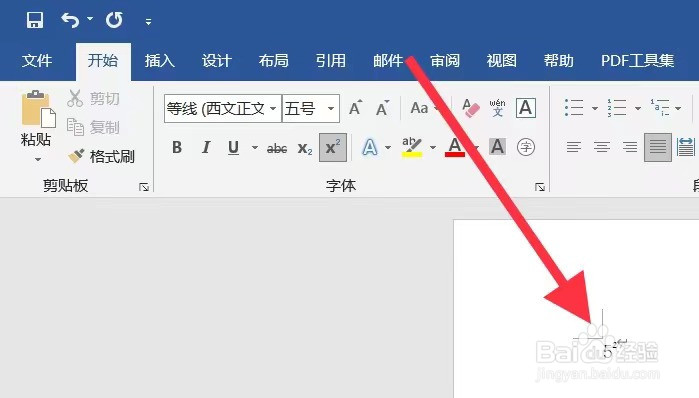Viewport: 699px width, 398px height.
Task: Clear all formatting with the eraser icon
Action: [471, 108]
